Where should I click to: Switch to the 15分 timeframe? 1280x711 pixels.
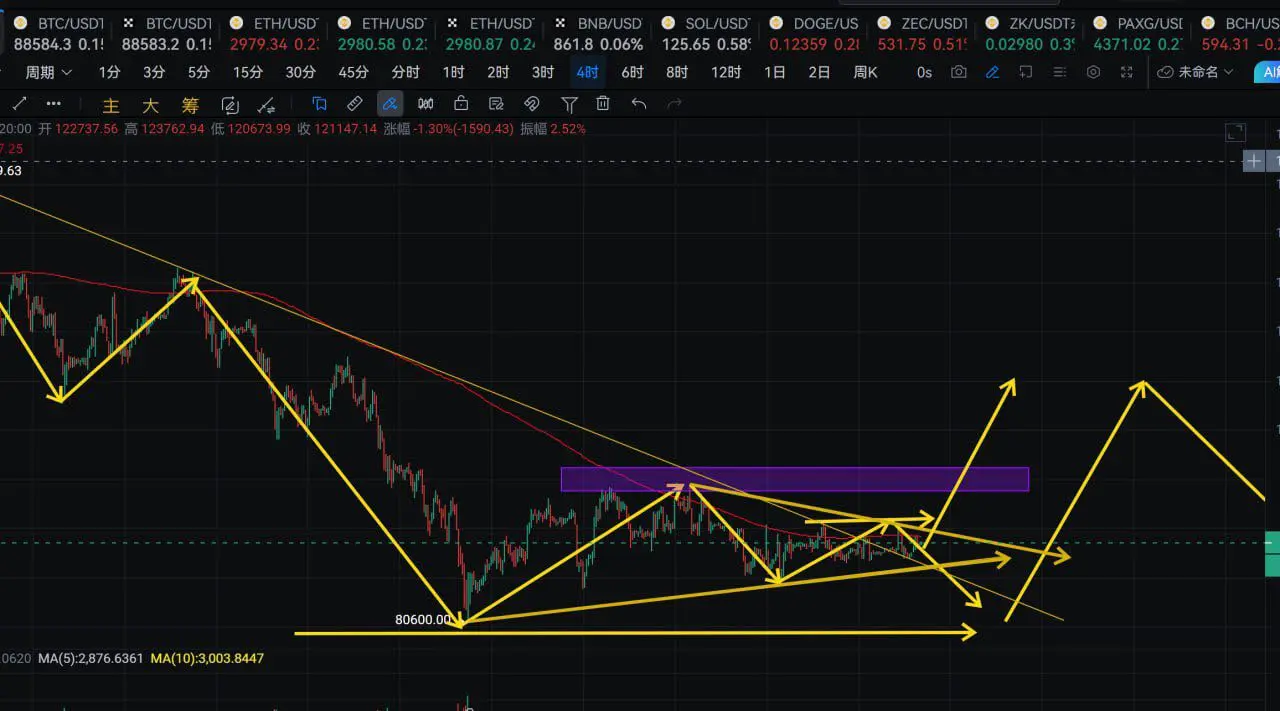pos(248,72)
